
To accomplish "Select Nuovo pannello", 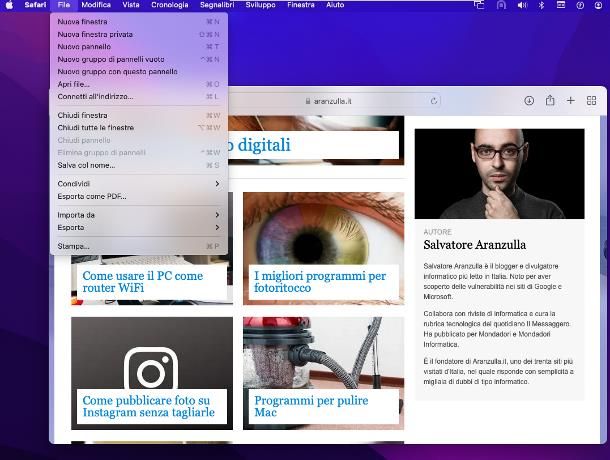I will 139,47.
